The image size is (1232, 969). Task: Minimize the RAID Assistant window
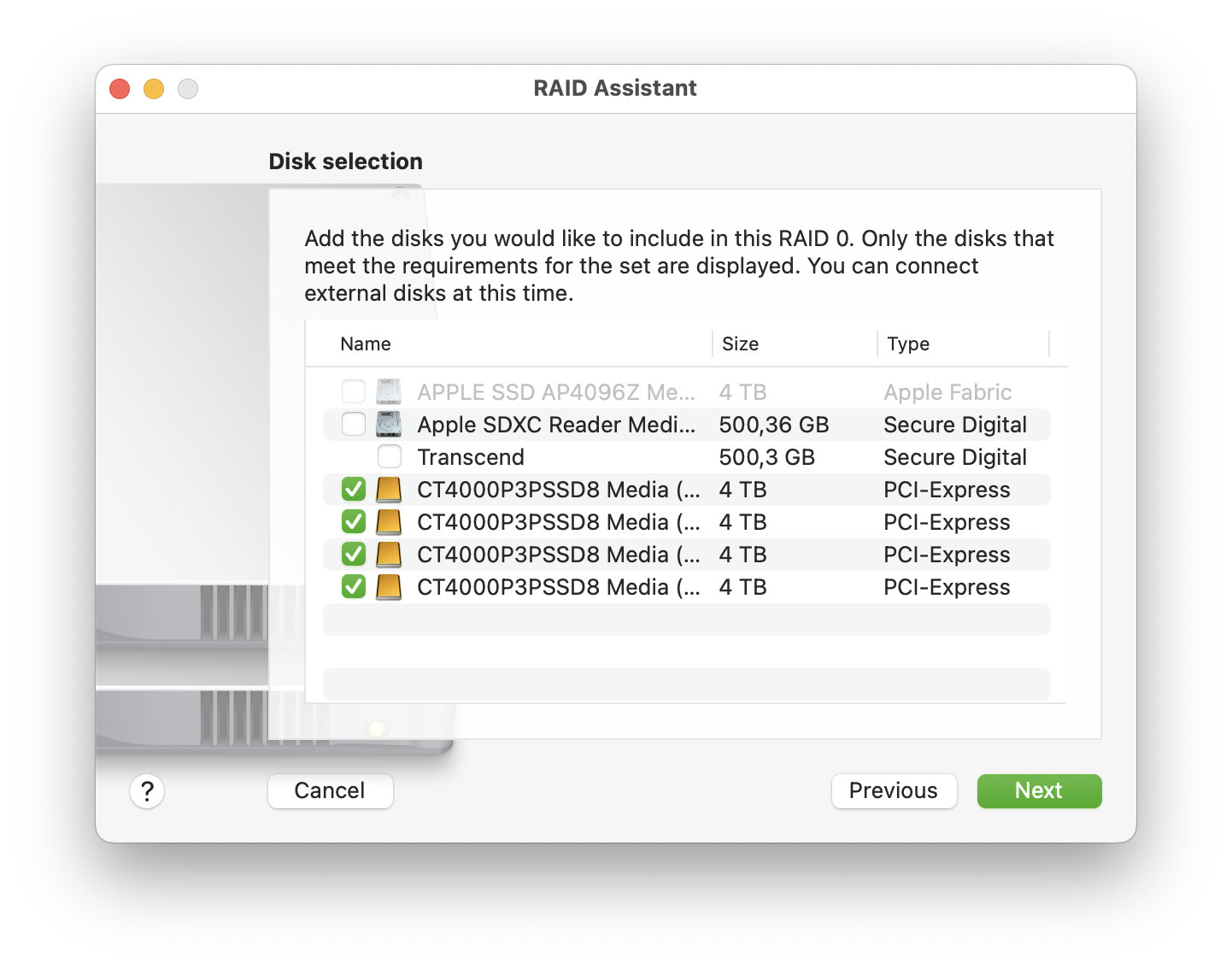[x=154, y=89]
